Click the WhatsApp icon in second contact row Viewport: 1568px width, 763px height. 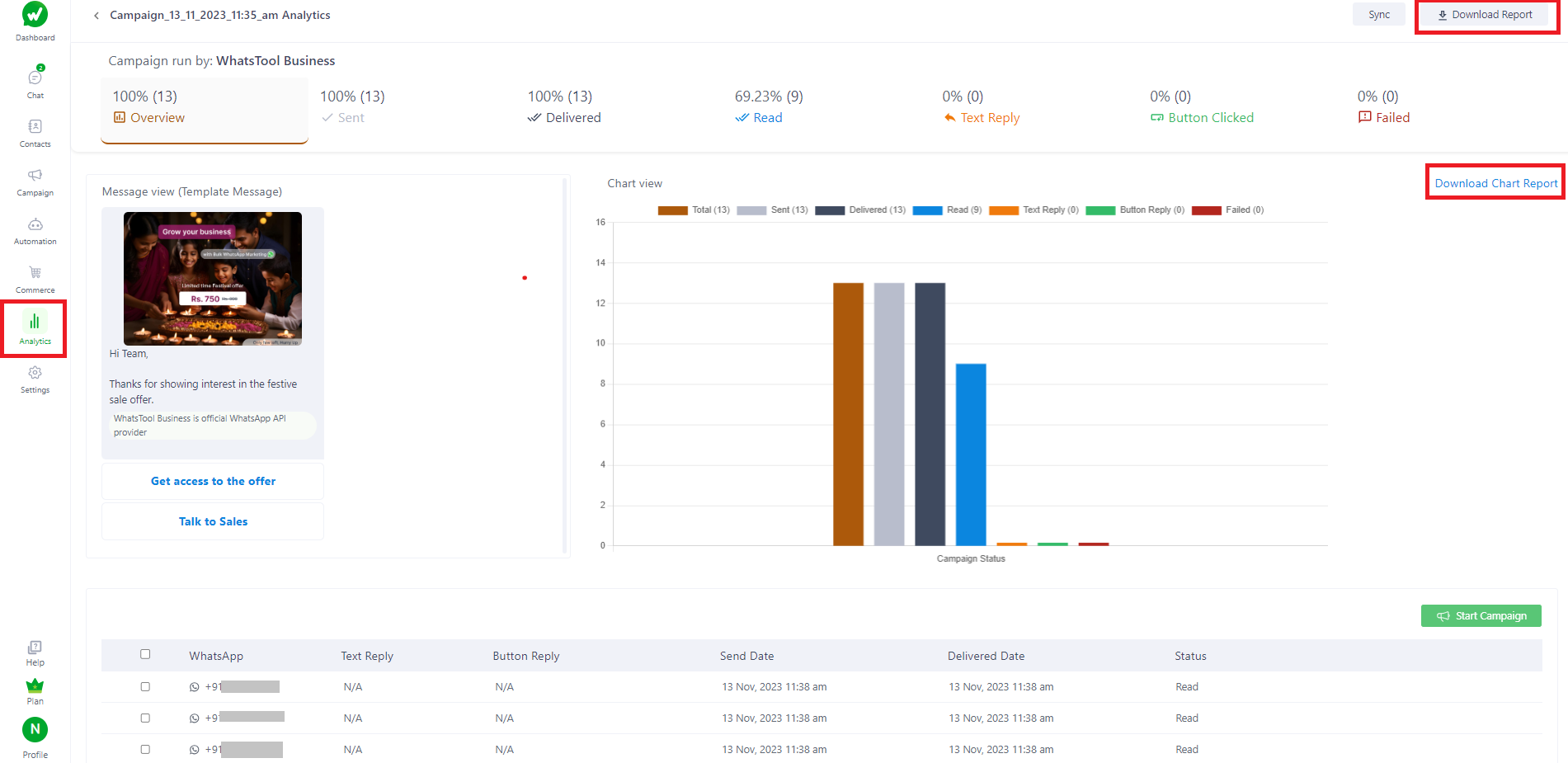click(195, 718)
